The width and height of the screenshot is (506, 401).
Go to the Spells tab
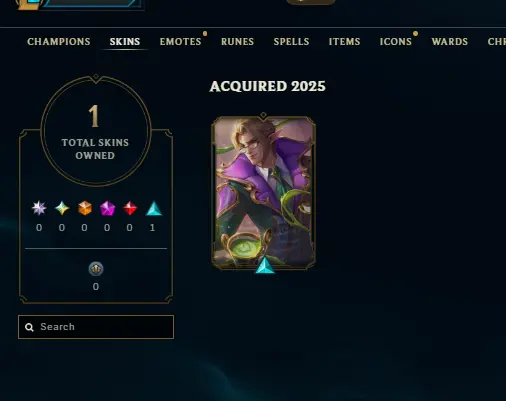(x=291, y=42)
